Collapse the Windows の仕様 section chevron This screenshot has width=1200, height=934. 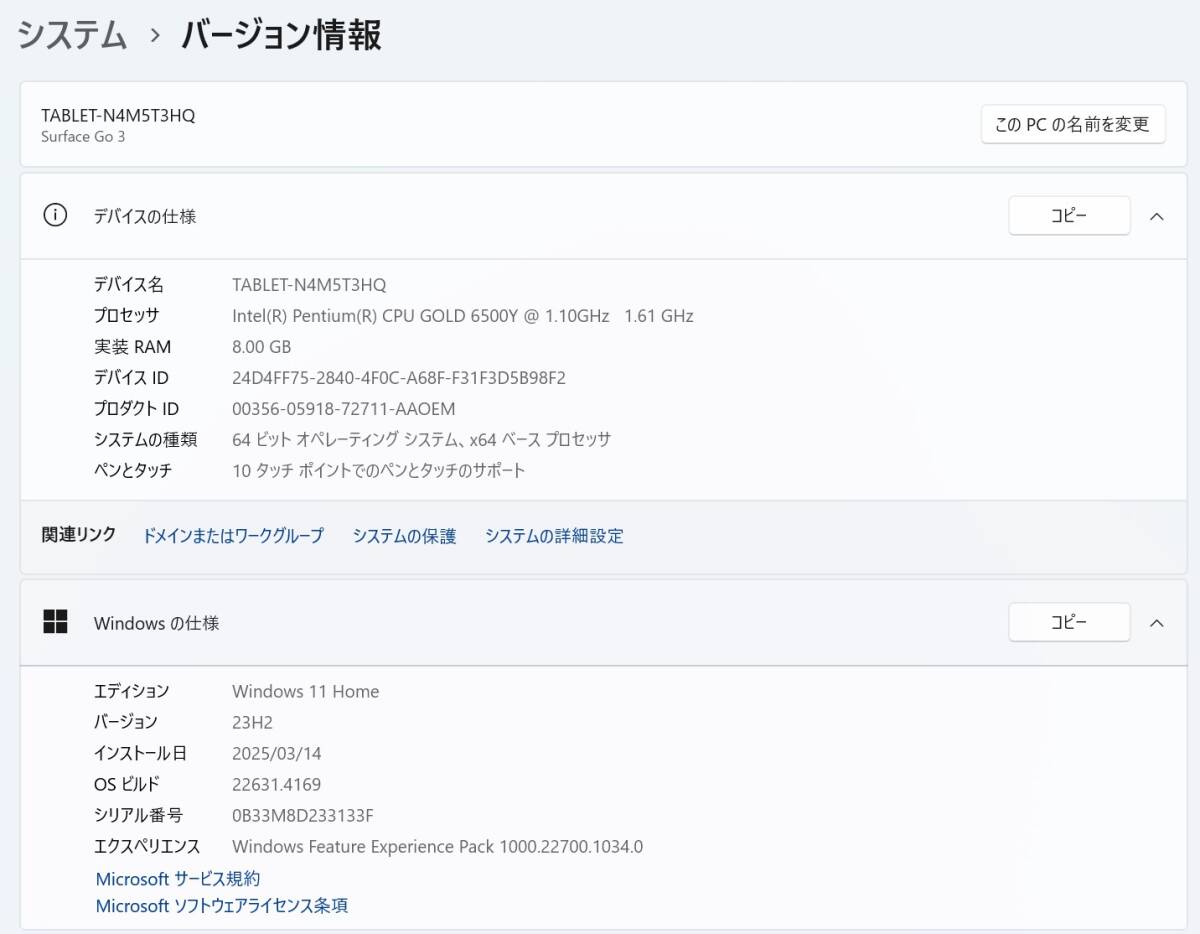point(1157,623)
